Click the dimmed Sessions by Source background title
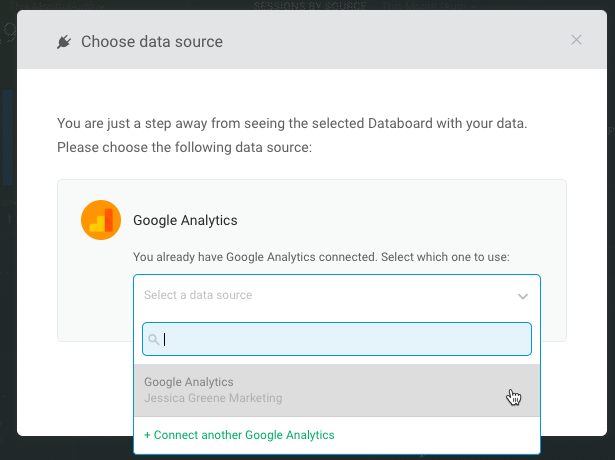 310,5
